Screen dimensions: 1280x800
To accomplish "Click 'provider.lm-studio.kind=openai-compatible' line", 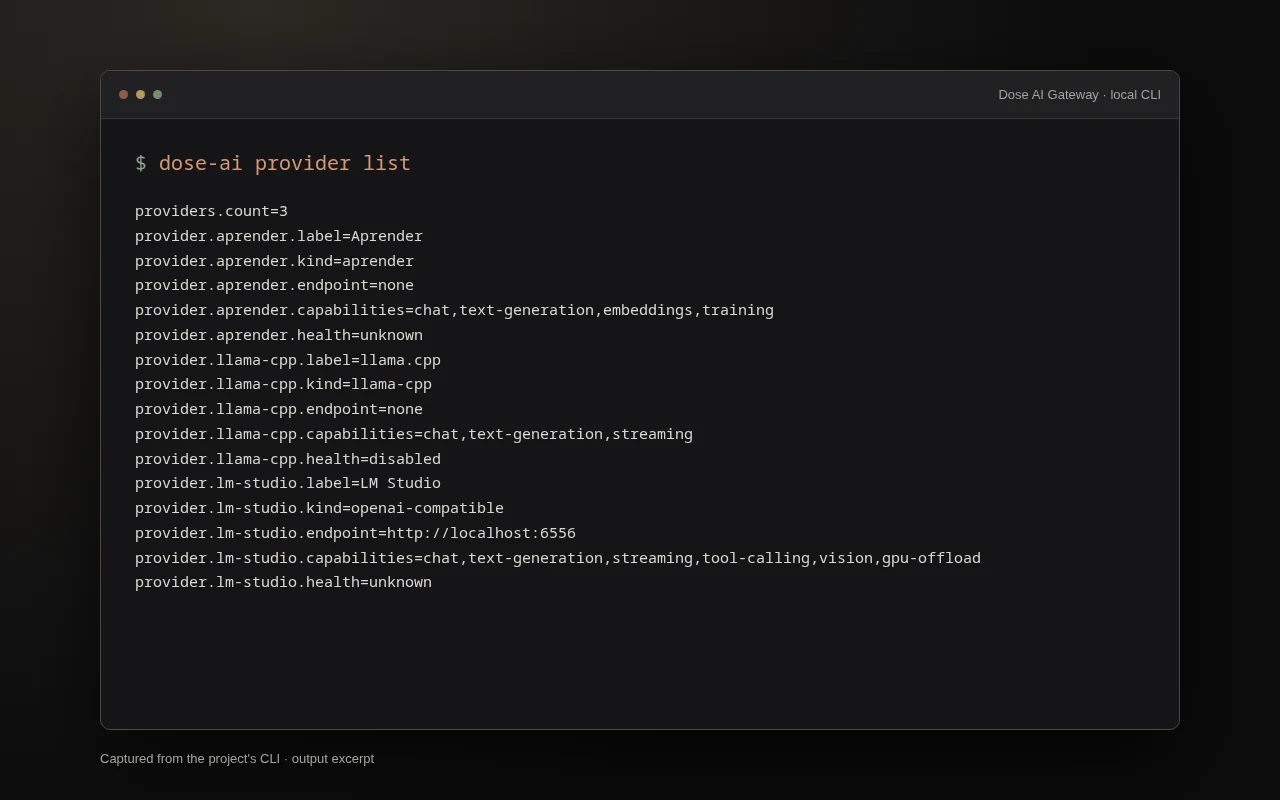I will [x=319, y=508].
